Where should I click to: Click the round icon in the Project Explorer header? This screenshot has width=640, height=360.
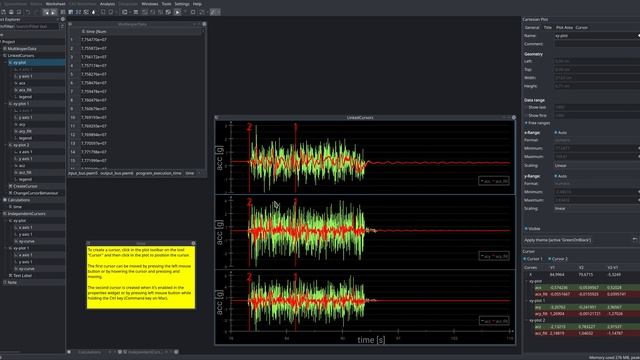coord(62,19)
